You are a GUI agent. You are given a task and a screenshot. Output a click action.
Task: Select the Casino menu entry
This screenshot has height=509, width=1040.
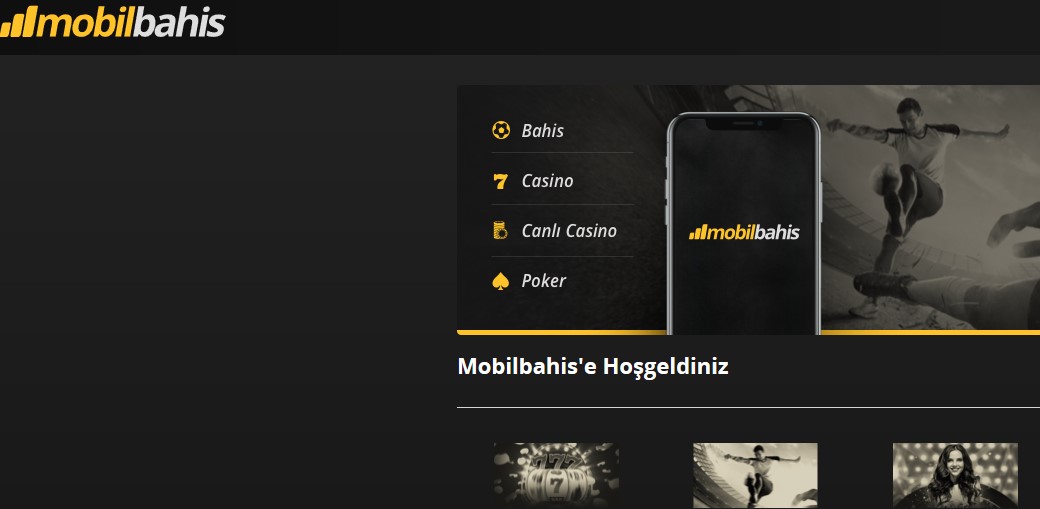tap(547, 181)
